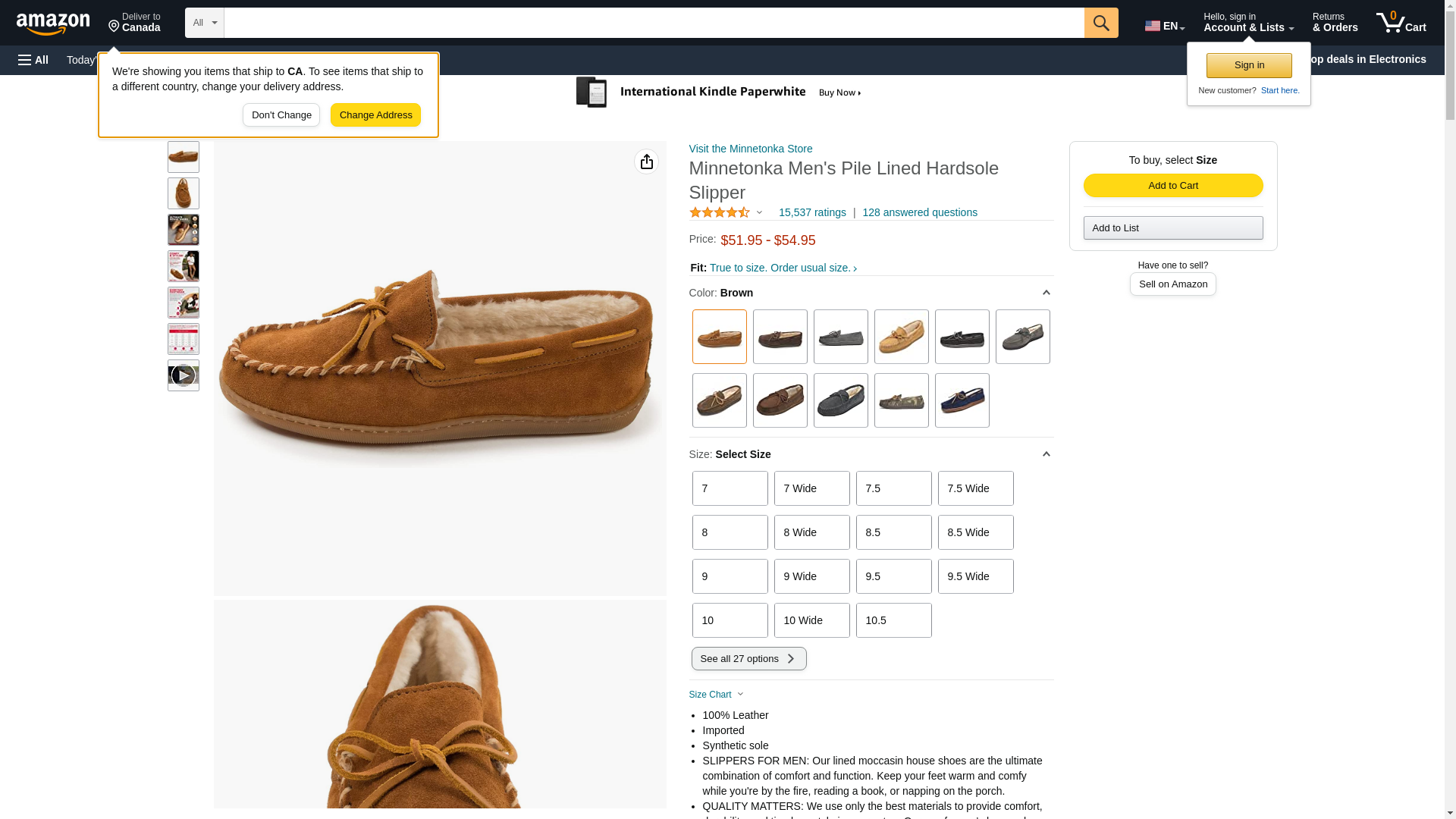Open the All search category dropdown
The width and height of the screenshot is (1456, 819).
[x=204, y=23]
